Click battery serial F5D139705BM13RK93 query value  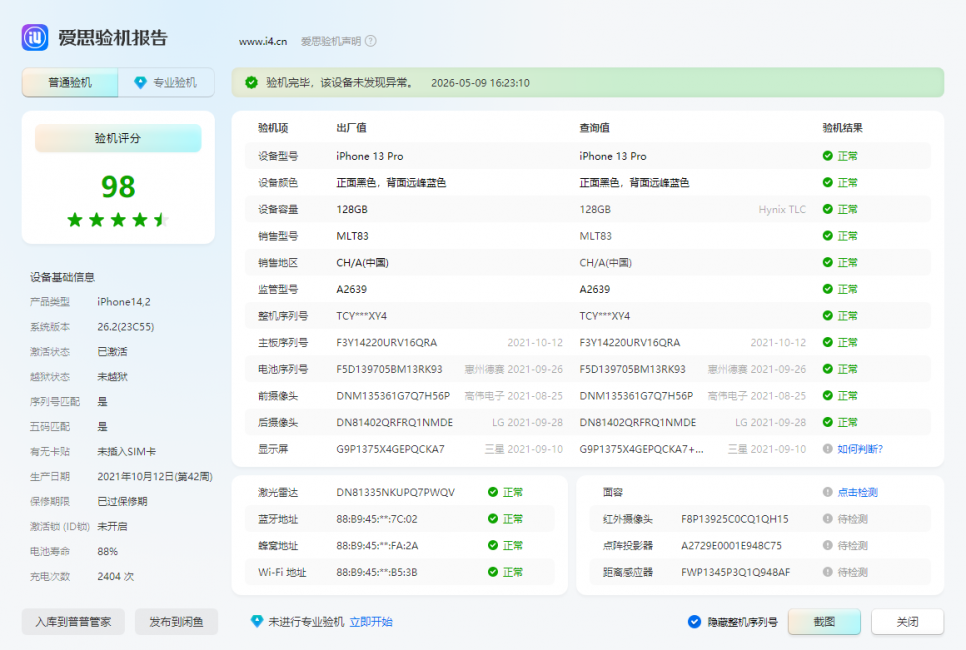click(632, 369)
